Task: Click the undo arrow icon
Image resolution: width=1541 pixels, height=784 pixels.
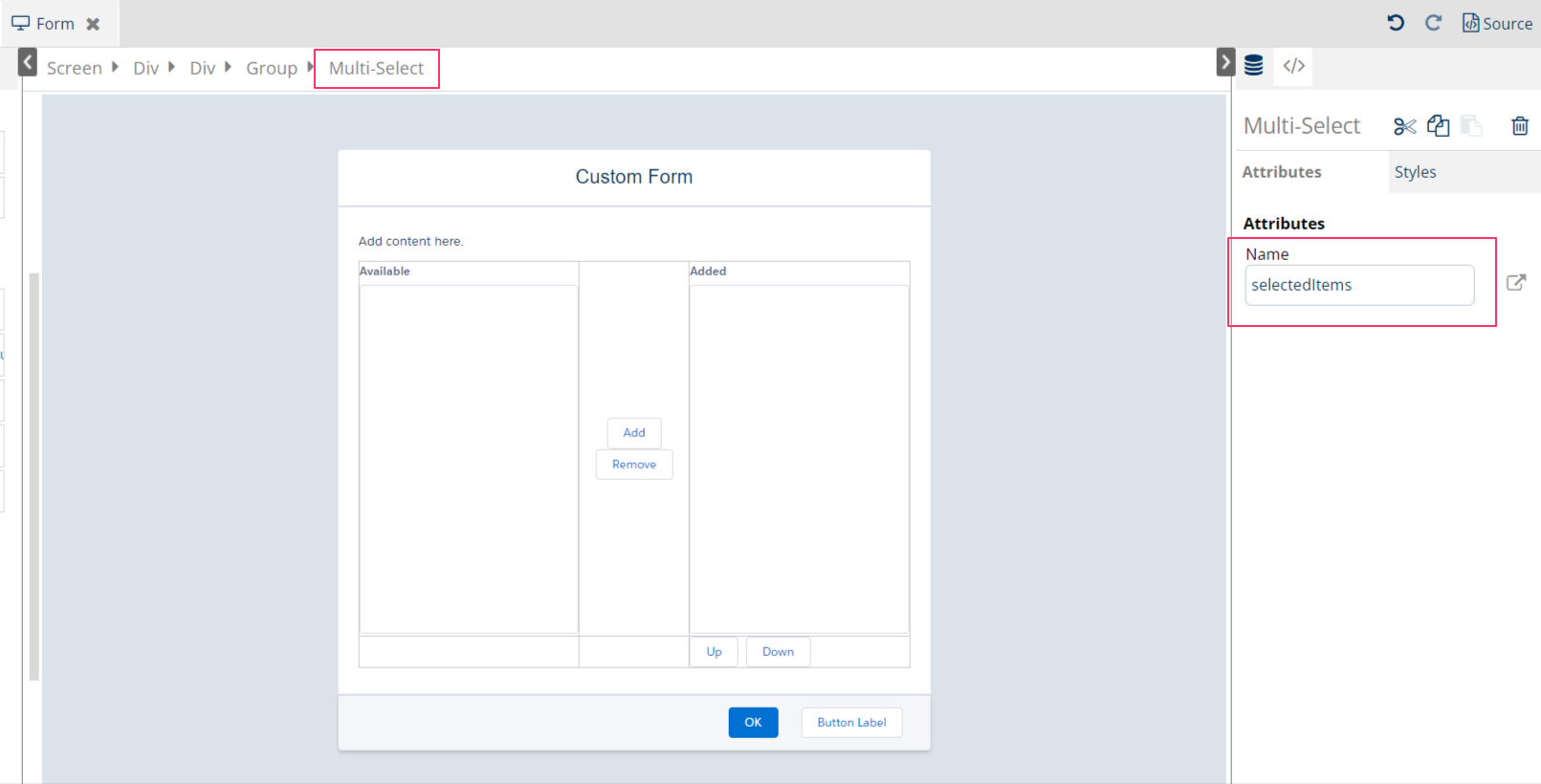Action: pyautogui.click(x=1396, y=23)
